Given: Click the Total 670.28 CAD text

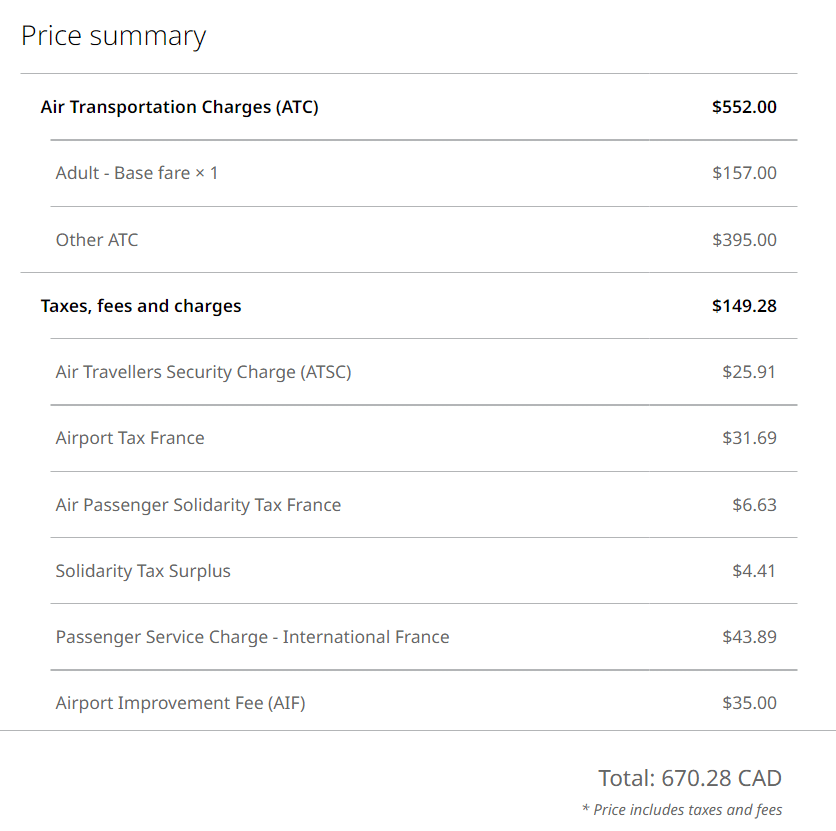Looking at the screenshot, I should (x=690, y=778).
